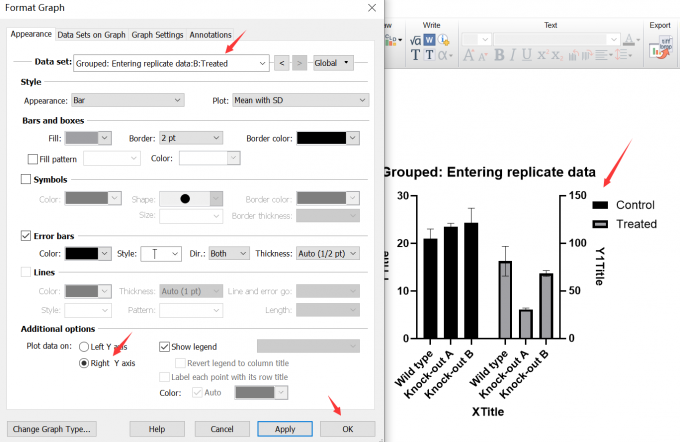Open the Appearance Bar dropdown
Screen dimensions: 680x442
(x=128, y=100)
